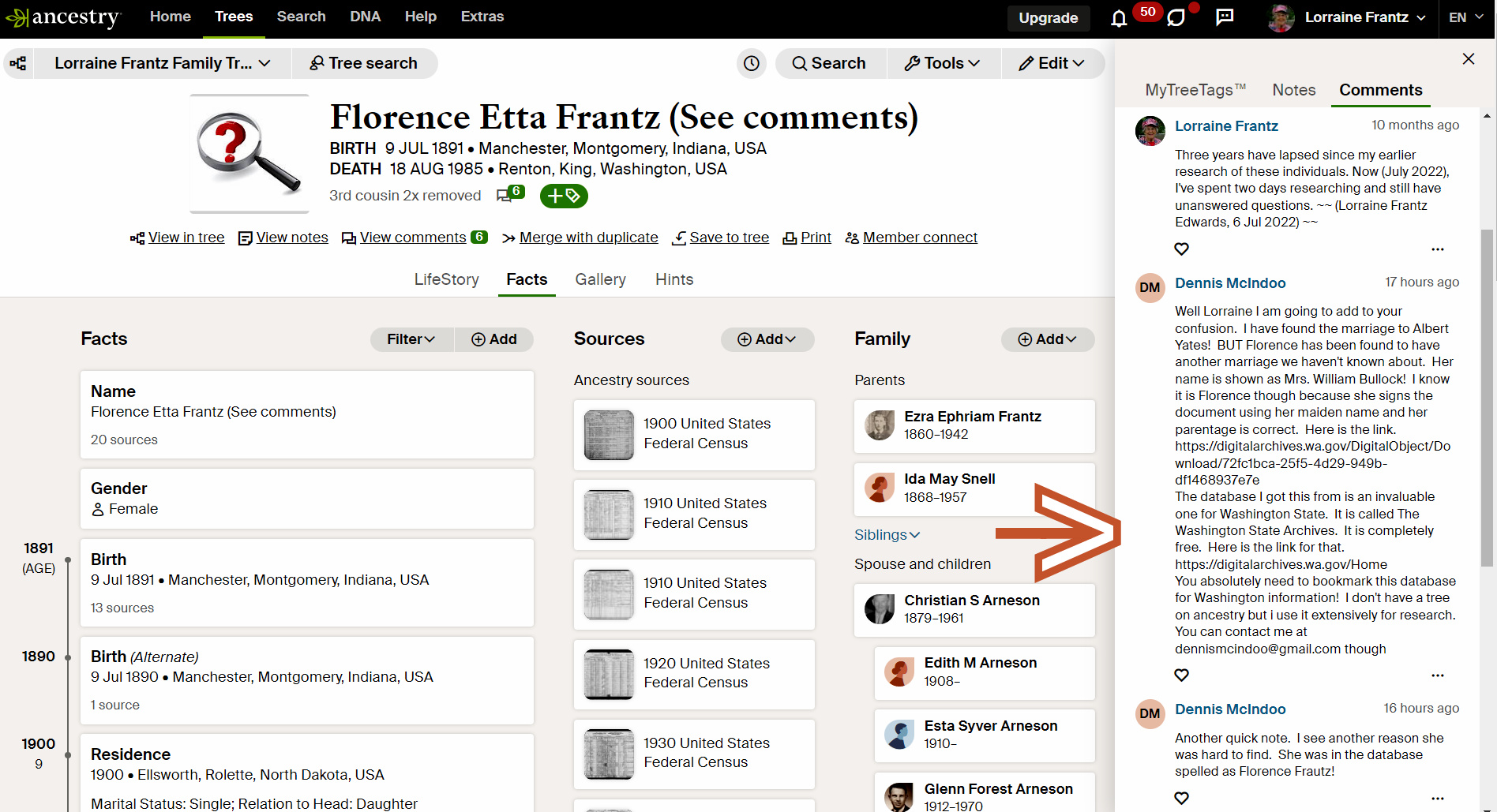Like Lorraine Frantz's comment with heart
The height and width of the screenshot is (812, 1497).
[1181, 249]
